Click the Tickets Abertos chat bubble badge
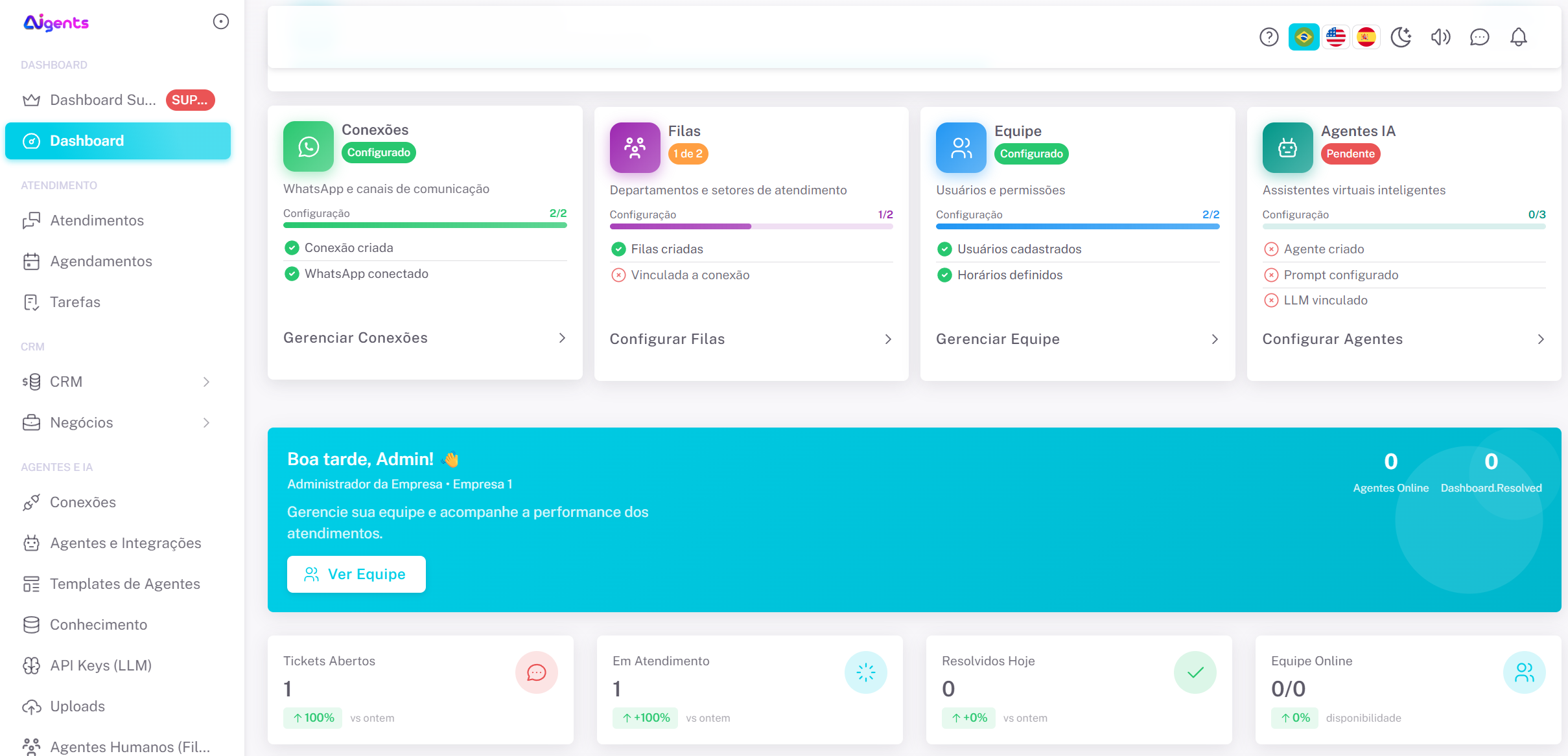Image resolution: width=1568 pixels, height=756 pixels. point(536,672)
